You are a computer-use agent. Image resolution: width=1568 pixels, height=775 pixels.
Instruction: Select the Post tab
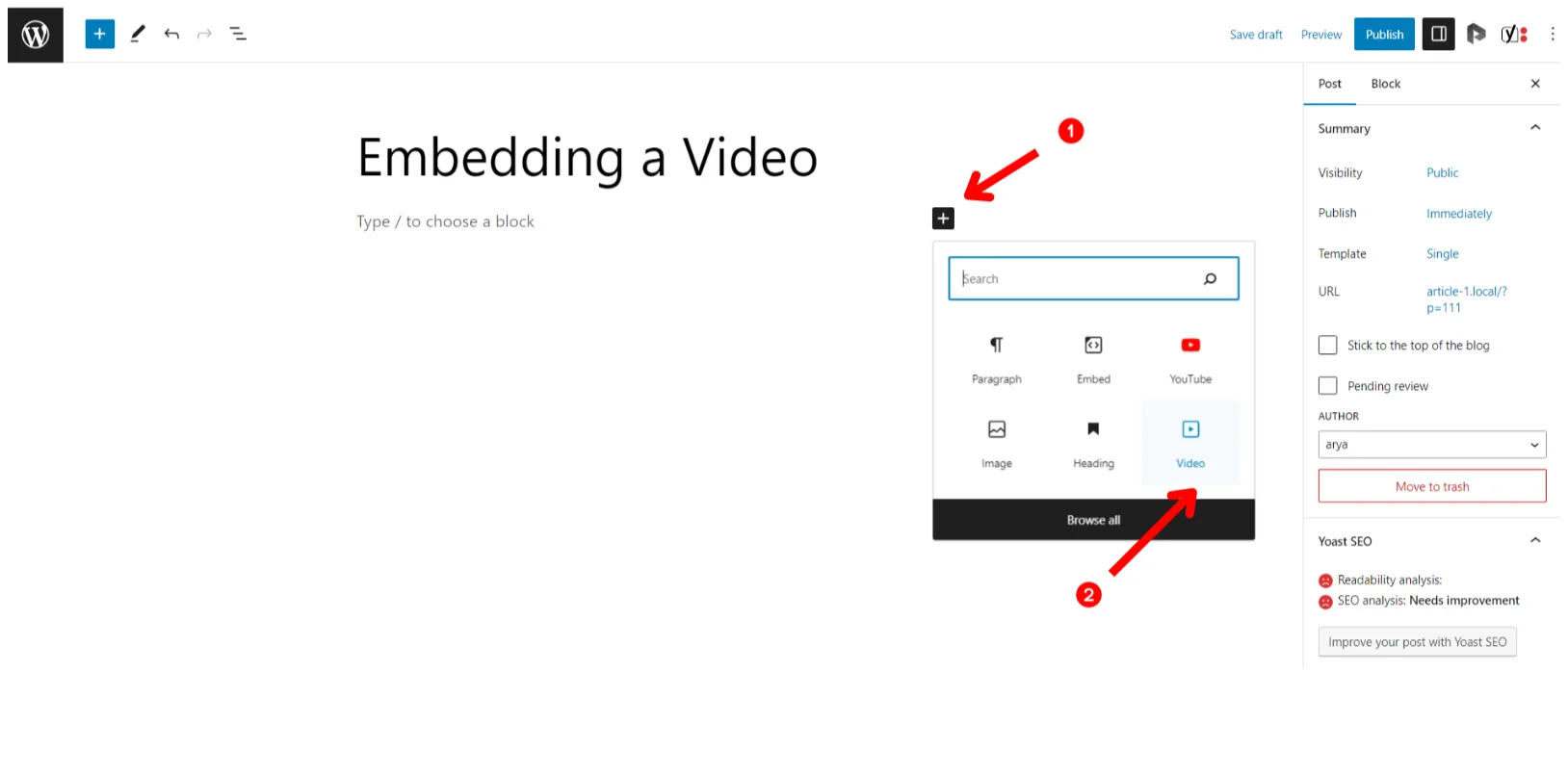pos(1330,84)
